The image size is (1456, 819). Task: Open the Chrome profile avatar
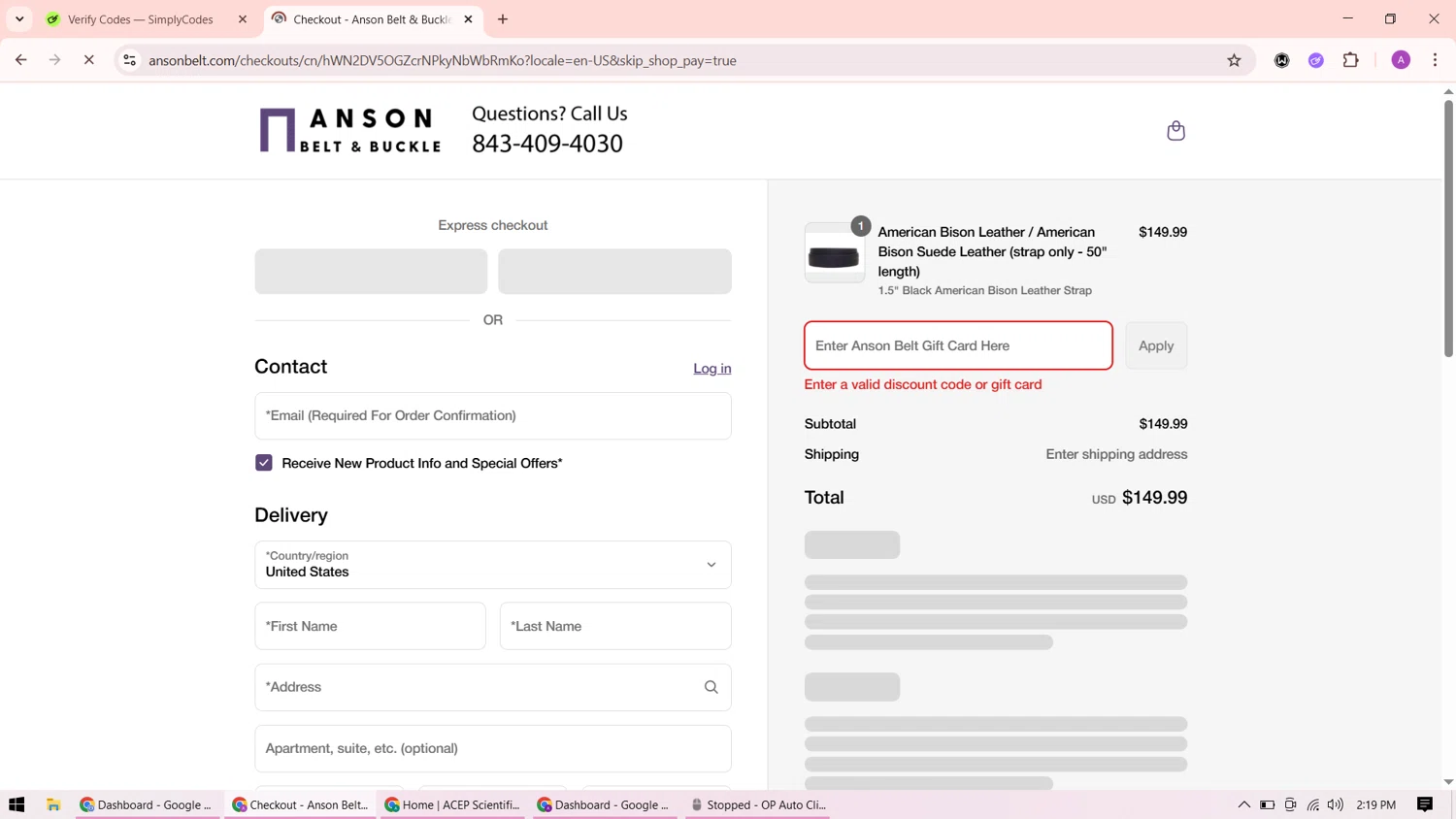[1401, 60]
